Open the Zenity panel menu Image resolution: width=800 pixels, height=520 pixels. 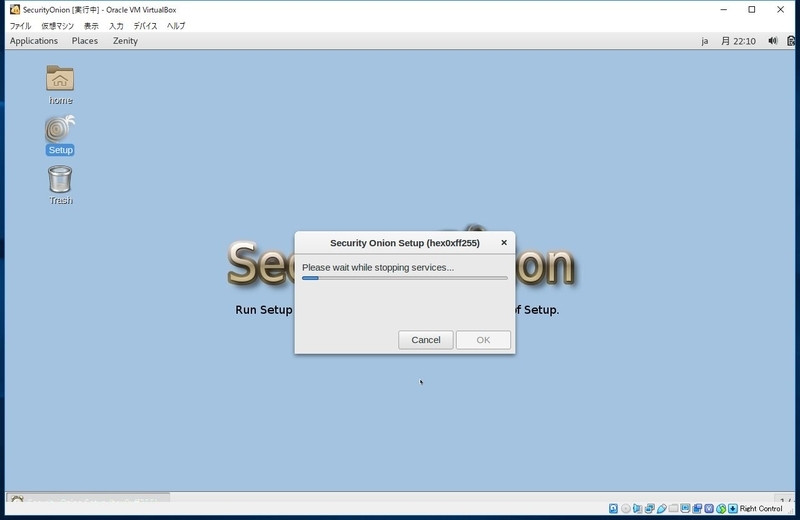pyautogui.click(x=125, y=41)
